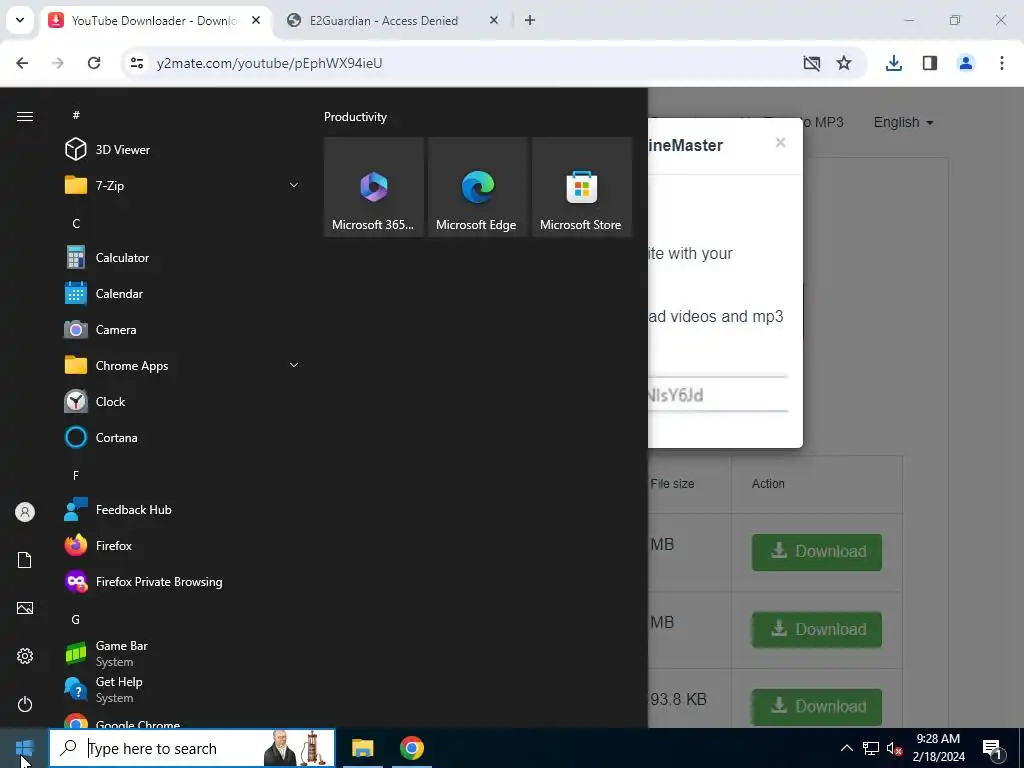1024x768 pixels.
Task: Open Chrome three-dot menu
Action: pos(1001,63)
